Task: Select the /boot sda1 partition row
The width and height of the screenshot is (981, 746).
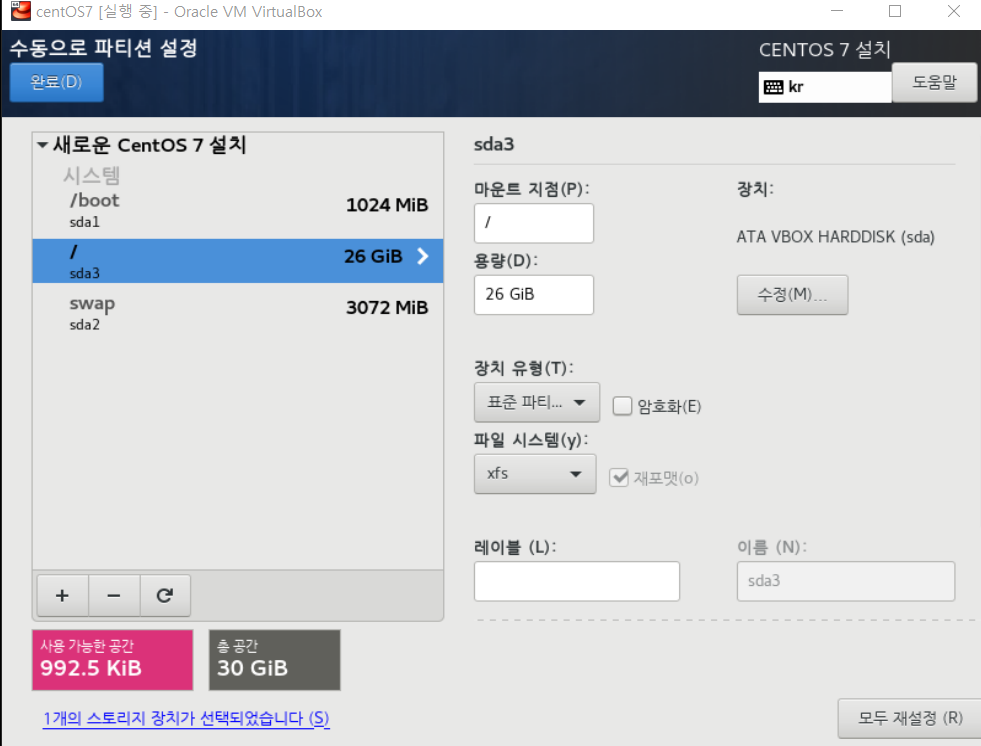Action: [238, 210]
